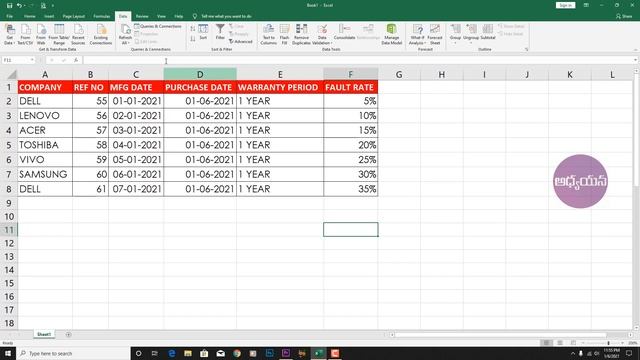Switch to the Insert tab

49,16
